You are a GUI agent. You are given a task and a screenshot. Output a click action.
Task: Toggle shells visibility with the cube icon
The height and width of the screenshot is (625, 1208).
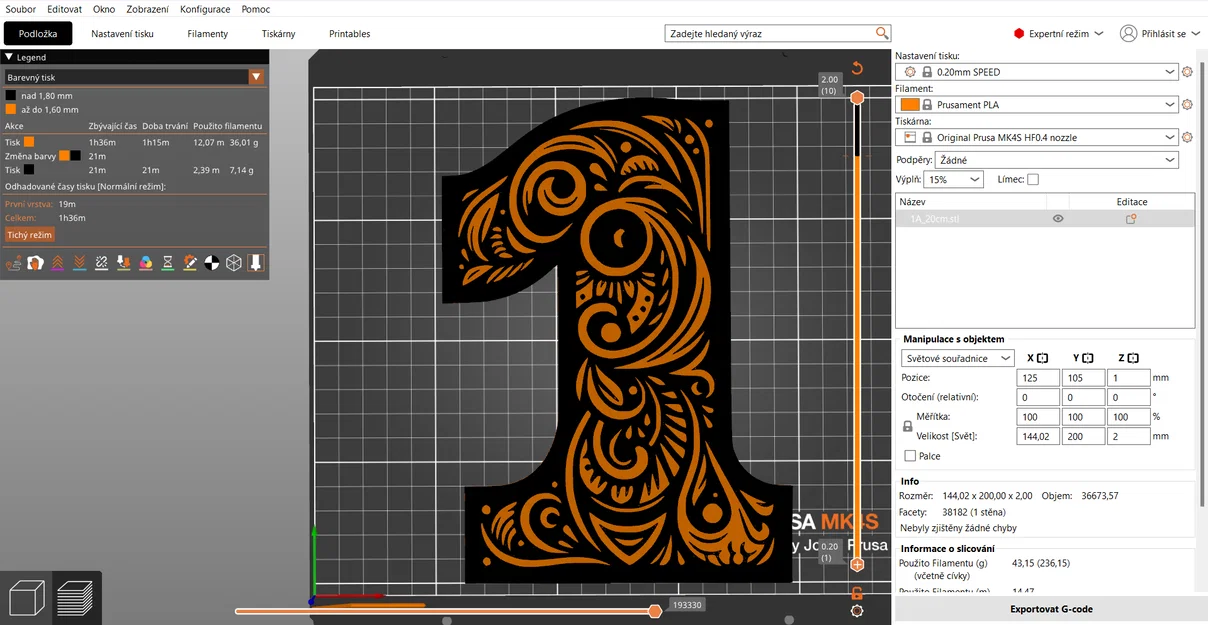(x=233, y=263)
